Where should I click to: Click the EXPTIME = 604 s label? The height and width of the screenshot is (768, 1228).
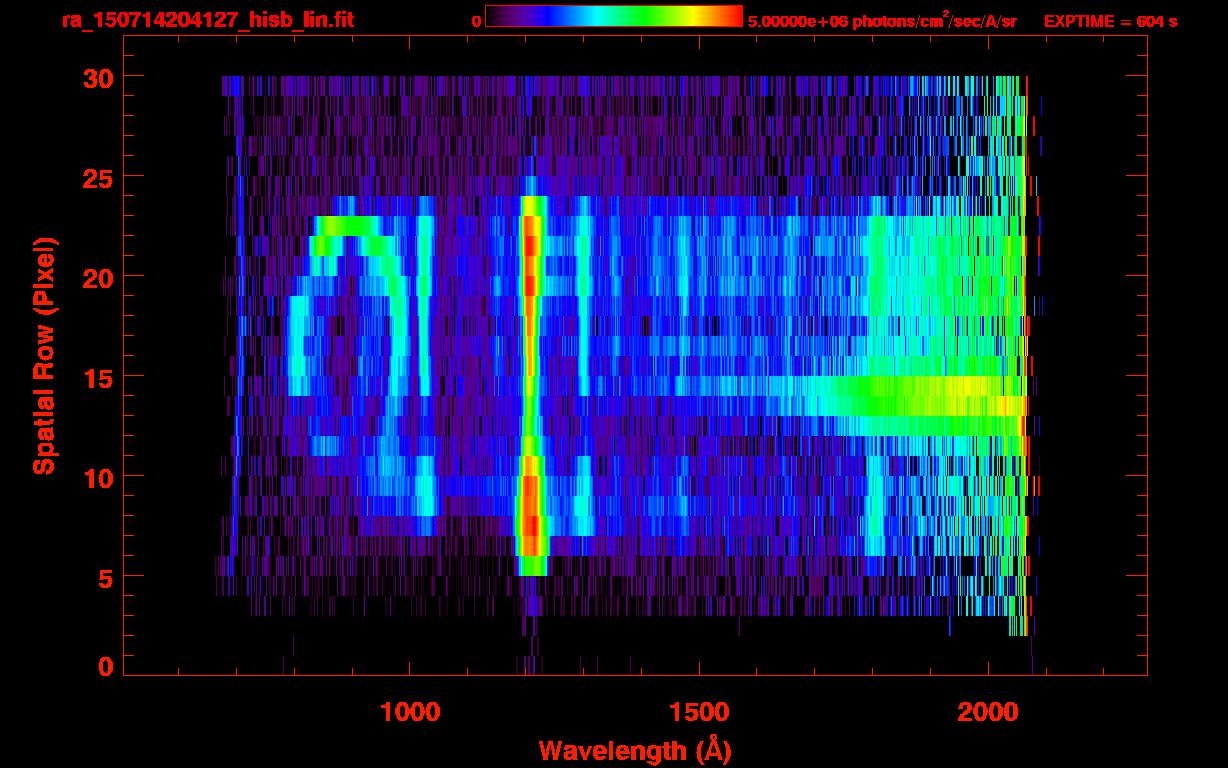(x=1110, y=21)
